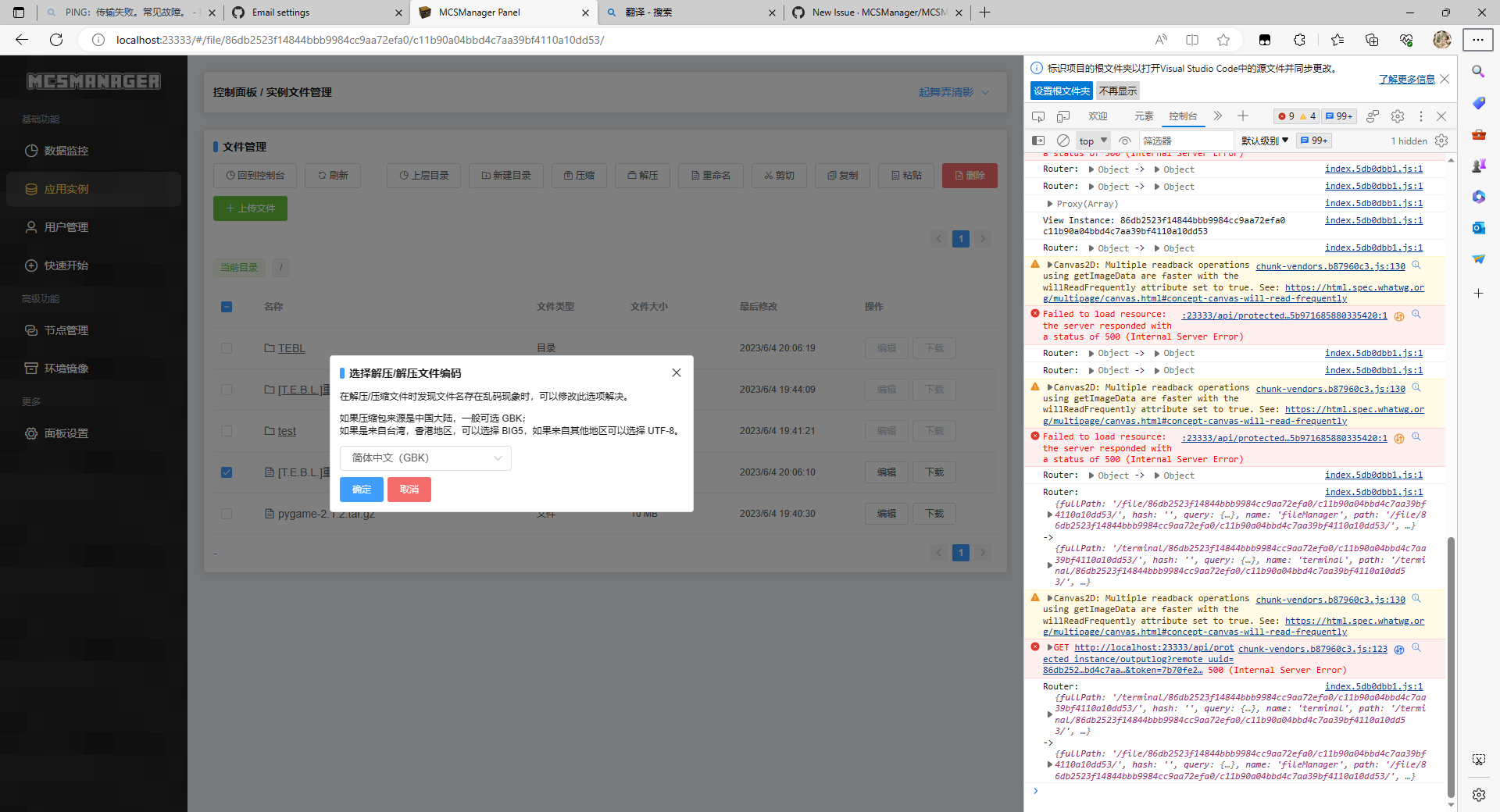Check the pygame-2.1.2.tar.gz row checkbox
This screenshot has width=1500, height=812.
coord(227,514)
